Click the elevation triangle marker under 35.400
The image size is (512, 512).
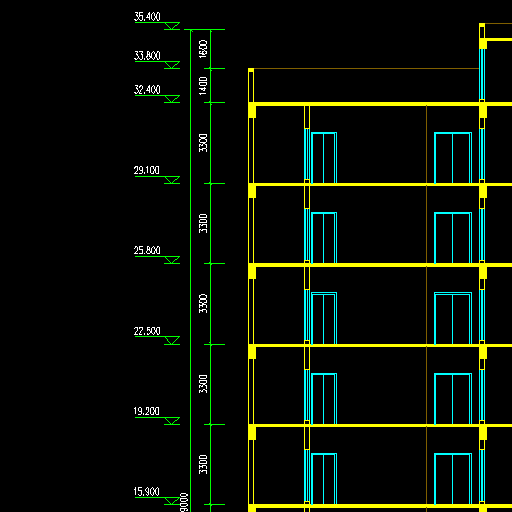172,26
